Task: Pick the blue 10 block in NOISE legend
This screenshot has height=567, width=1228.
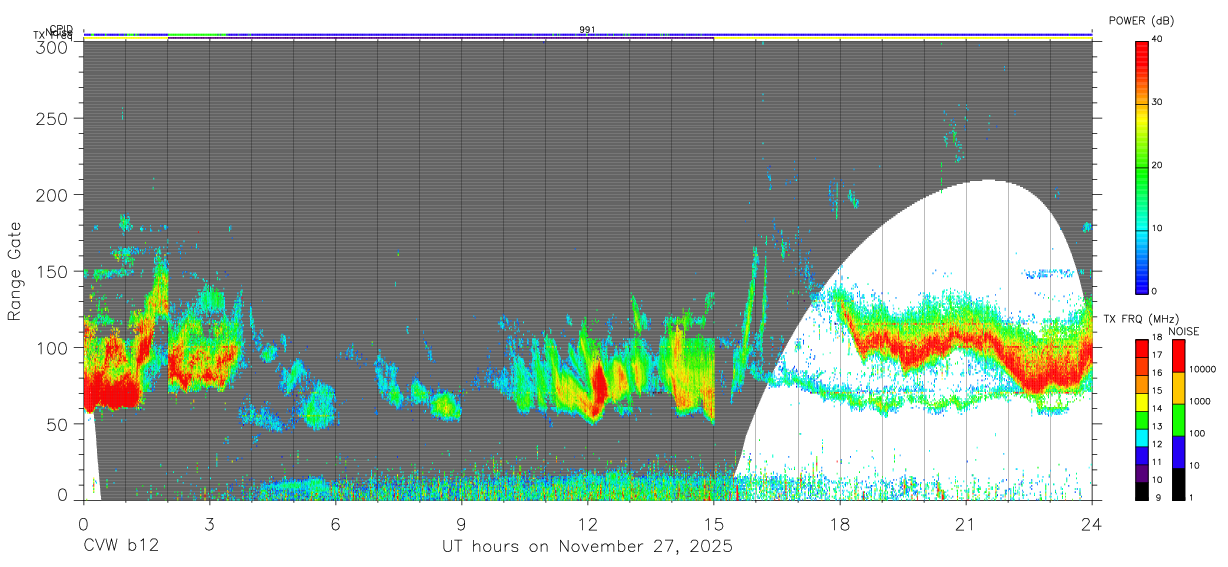Action: click(1178, 452)
